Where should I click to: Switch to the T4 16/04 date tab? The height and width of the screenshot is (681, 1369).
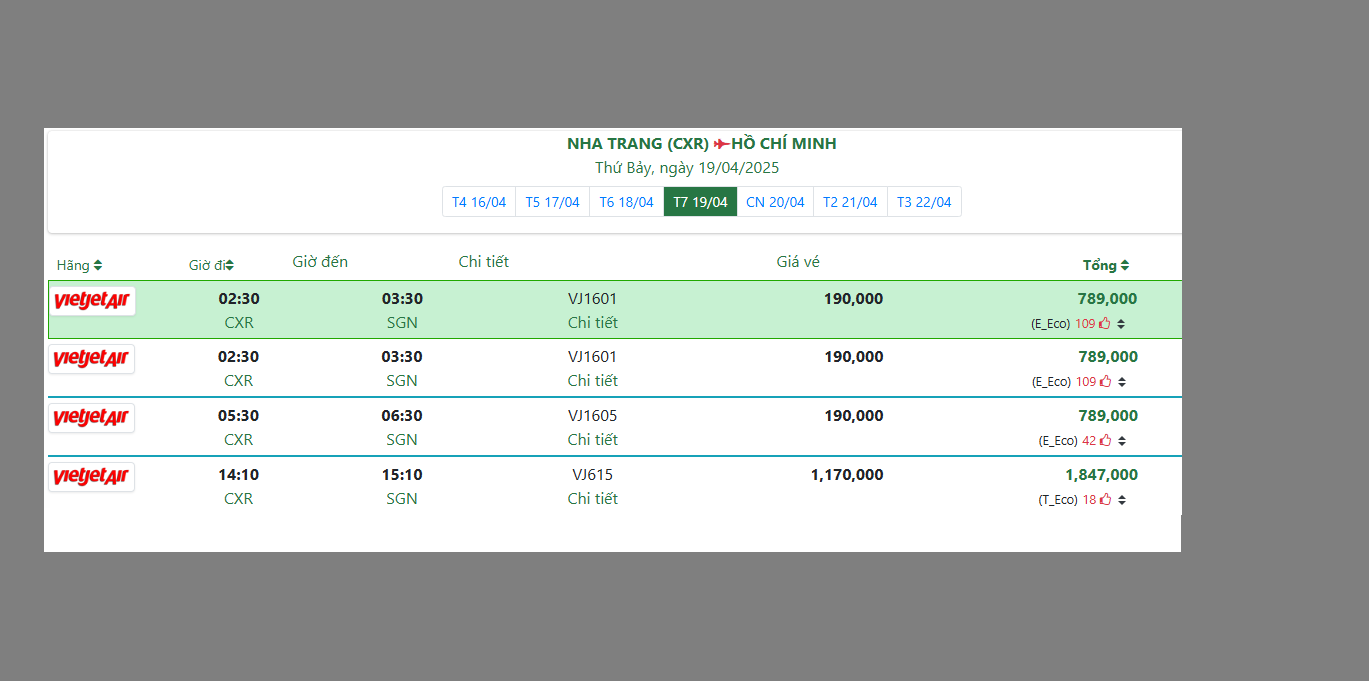tap(479, 202)
